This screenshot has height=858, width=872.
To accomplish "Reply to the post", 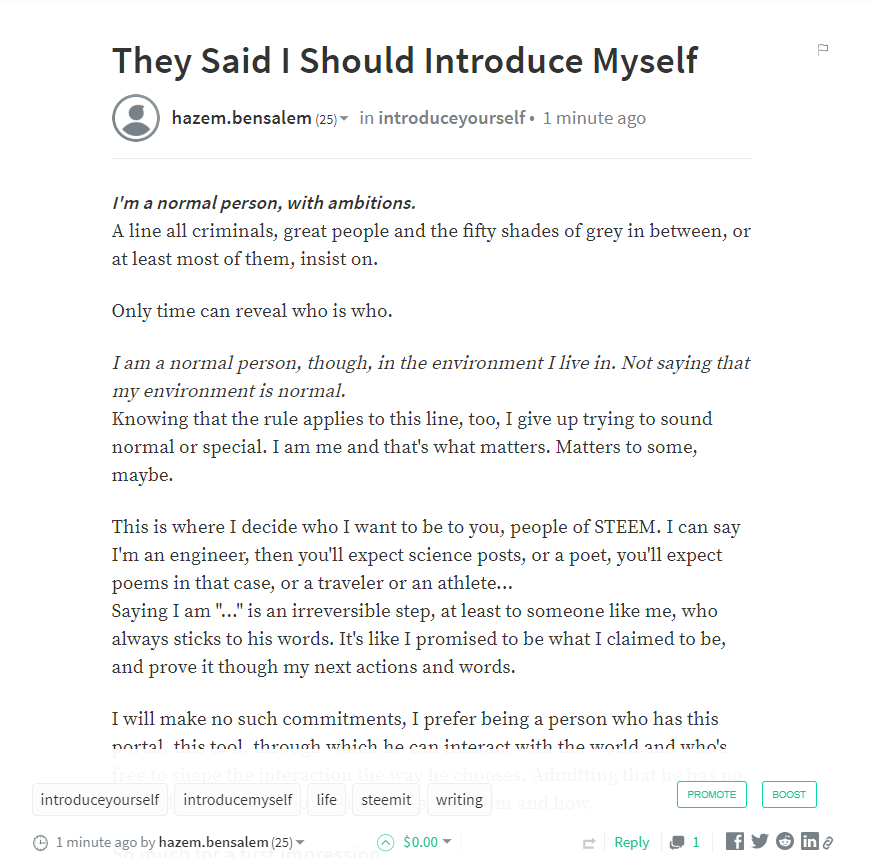I will coord(631,842).
